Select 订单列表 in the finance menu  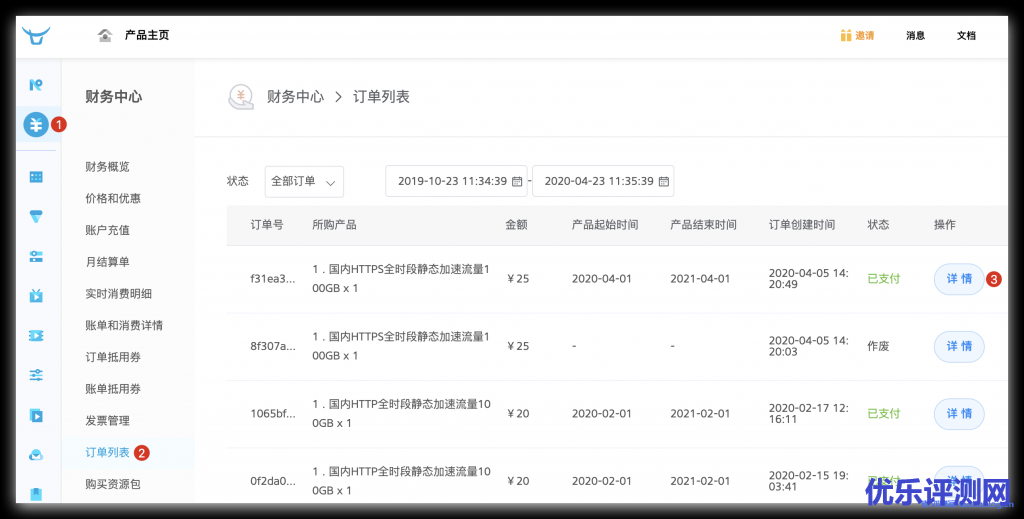coord(107,452)
